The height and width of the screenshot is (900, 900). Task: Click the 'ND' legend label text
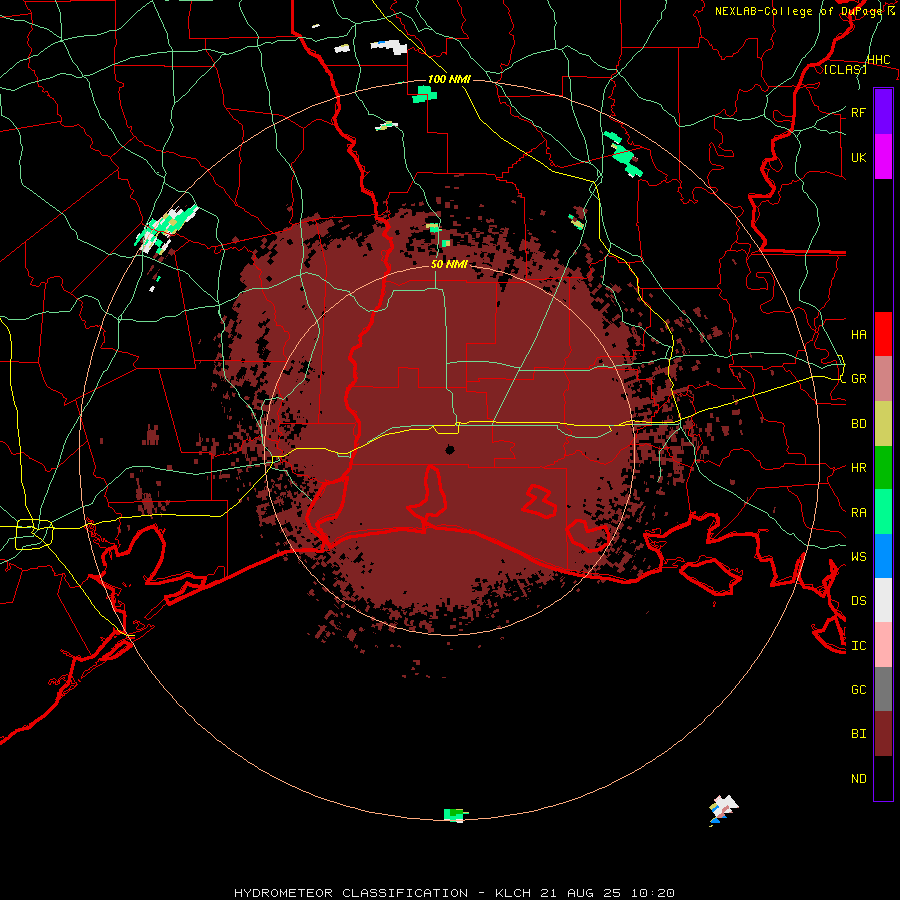(x=859, y=779)
